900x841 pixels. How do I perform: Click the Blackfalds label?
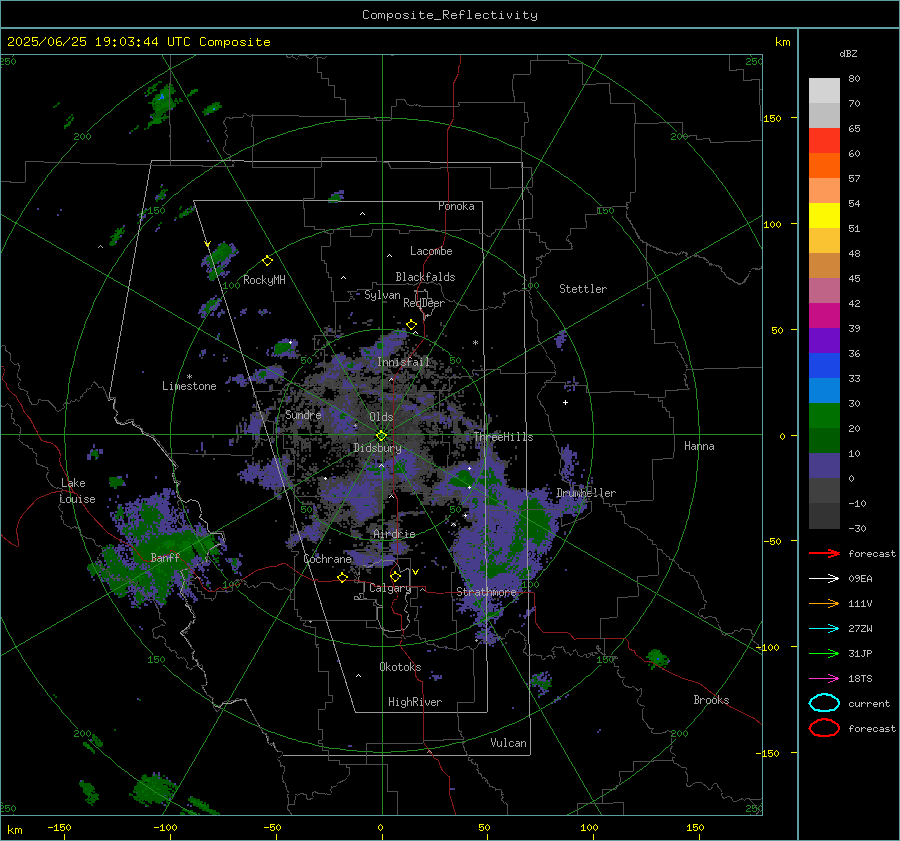[425, 277]
